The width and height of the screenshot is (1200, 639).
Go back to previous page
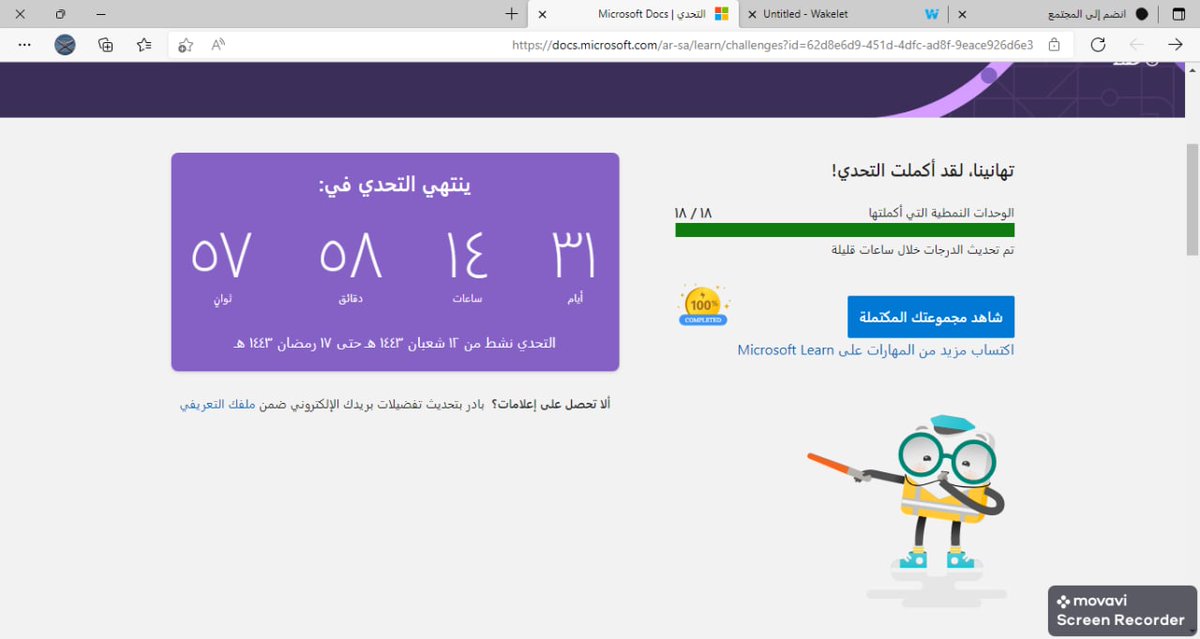point(1137,45)
